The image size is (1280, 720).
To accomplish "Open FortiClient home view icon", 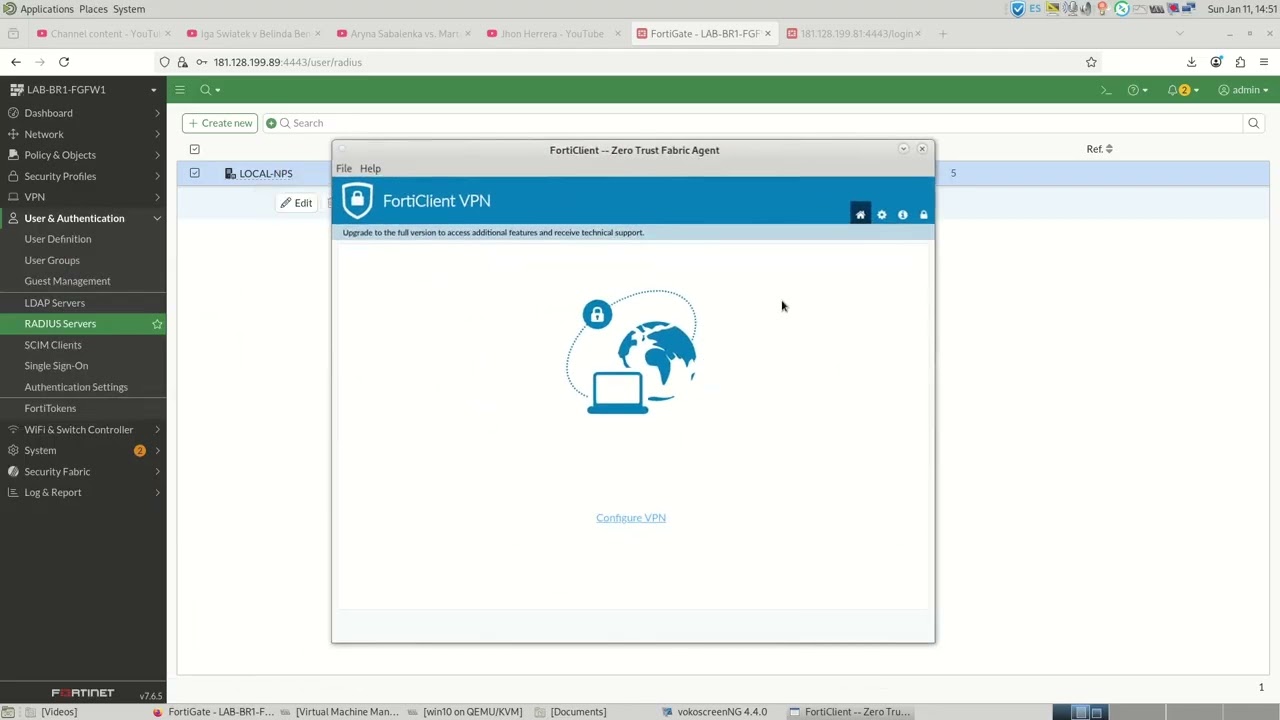I will tap(860, 215).
